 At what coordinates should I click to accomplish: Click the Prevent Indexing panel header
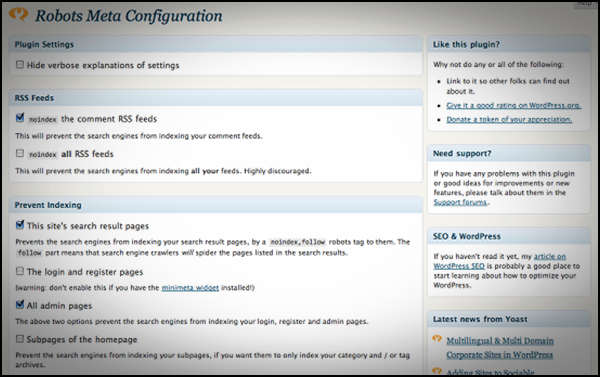click(215, 205)
